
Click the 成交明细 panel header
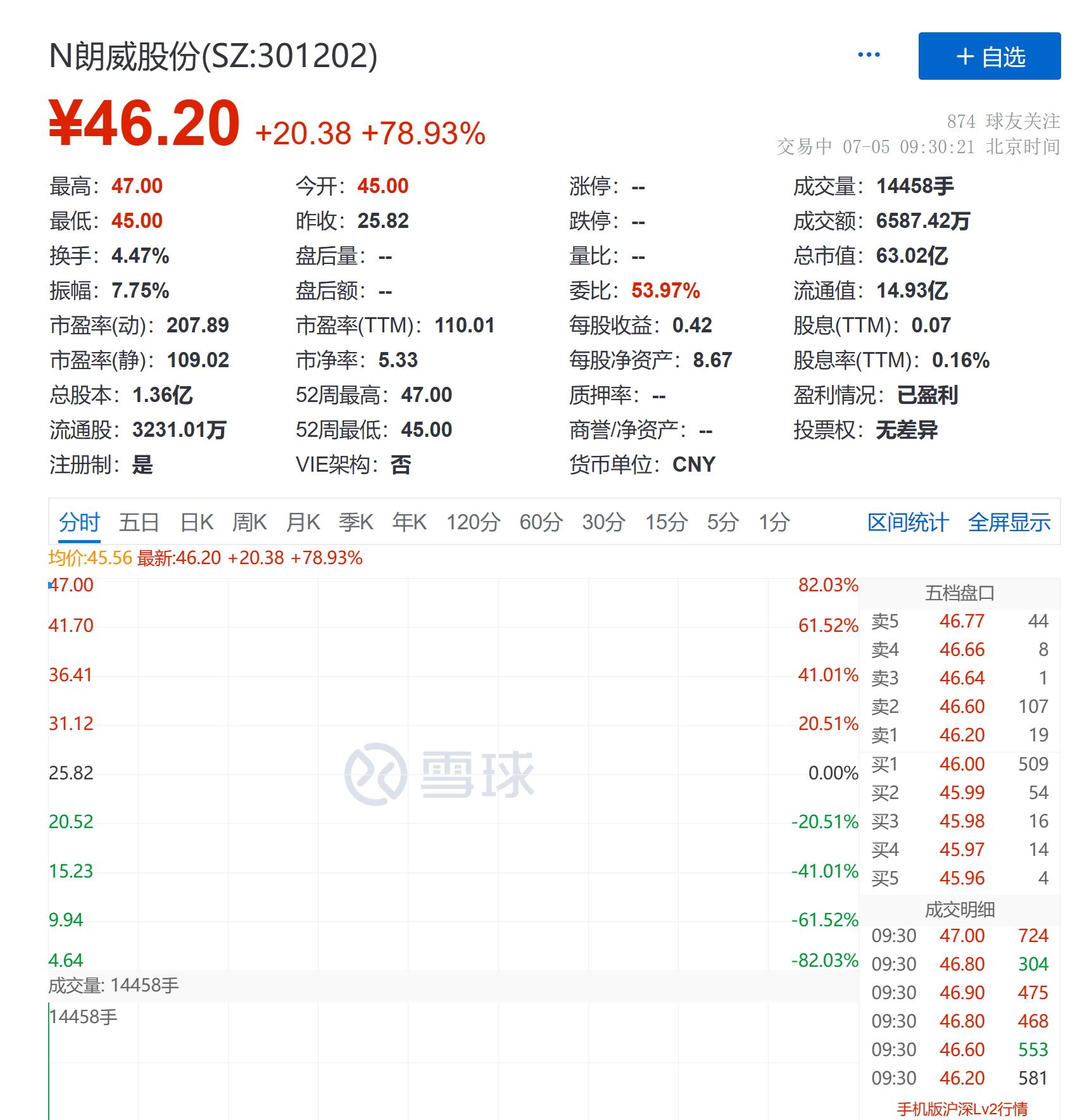[x=960, y=910]
